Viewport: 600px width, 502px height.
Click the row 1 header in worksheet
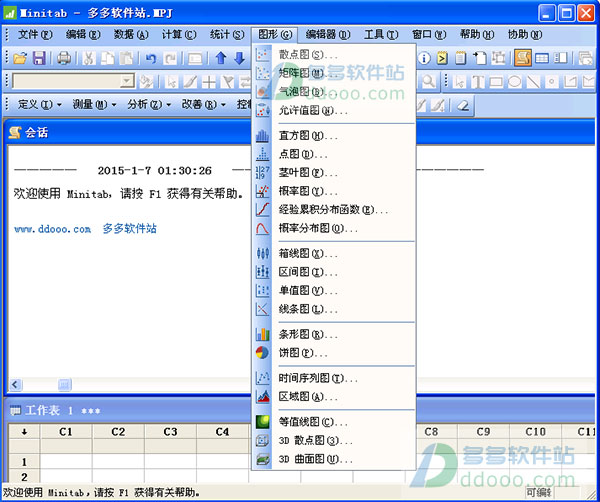(24, 462)
